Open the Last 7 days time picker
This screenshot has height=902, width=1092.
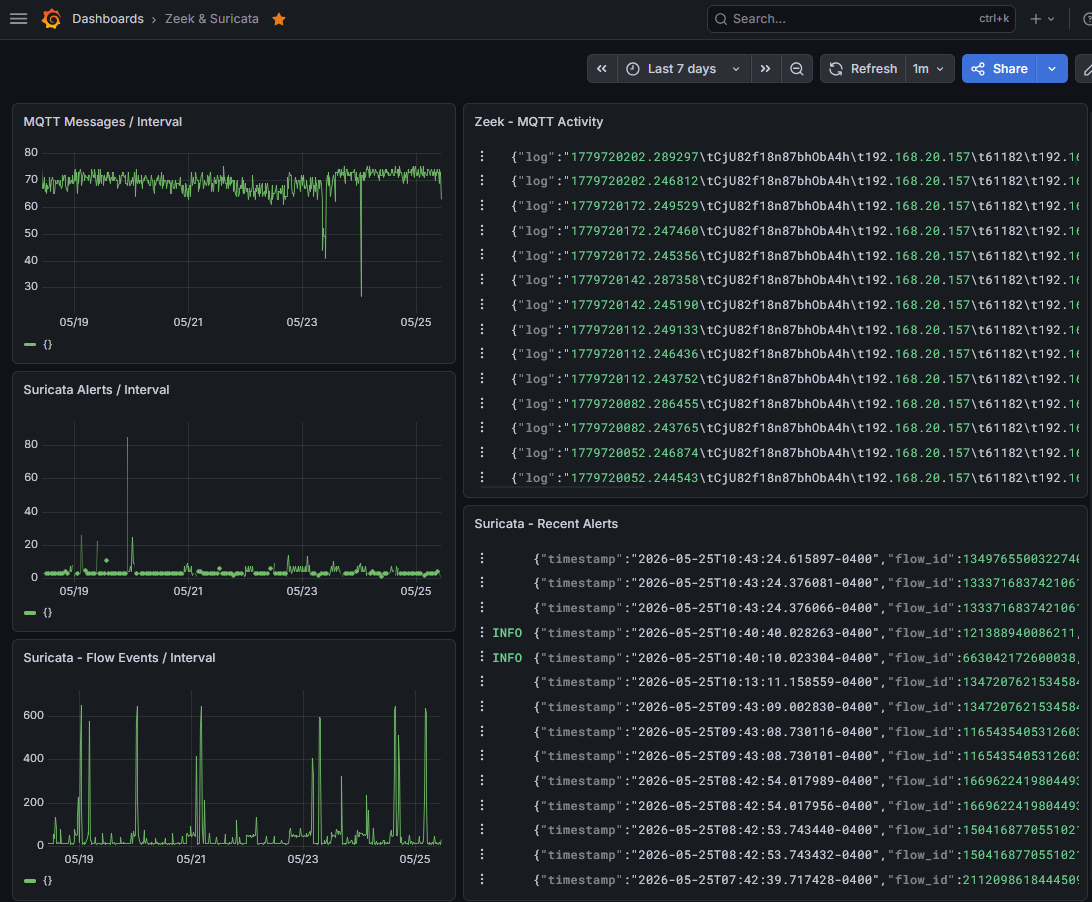pos(684,68)
